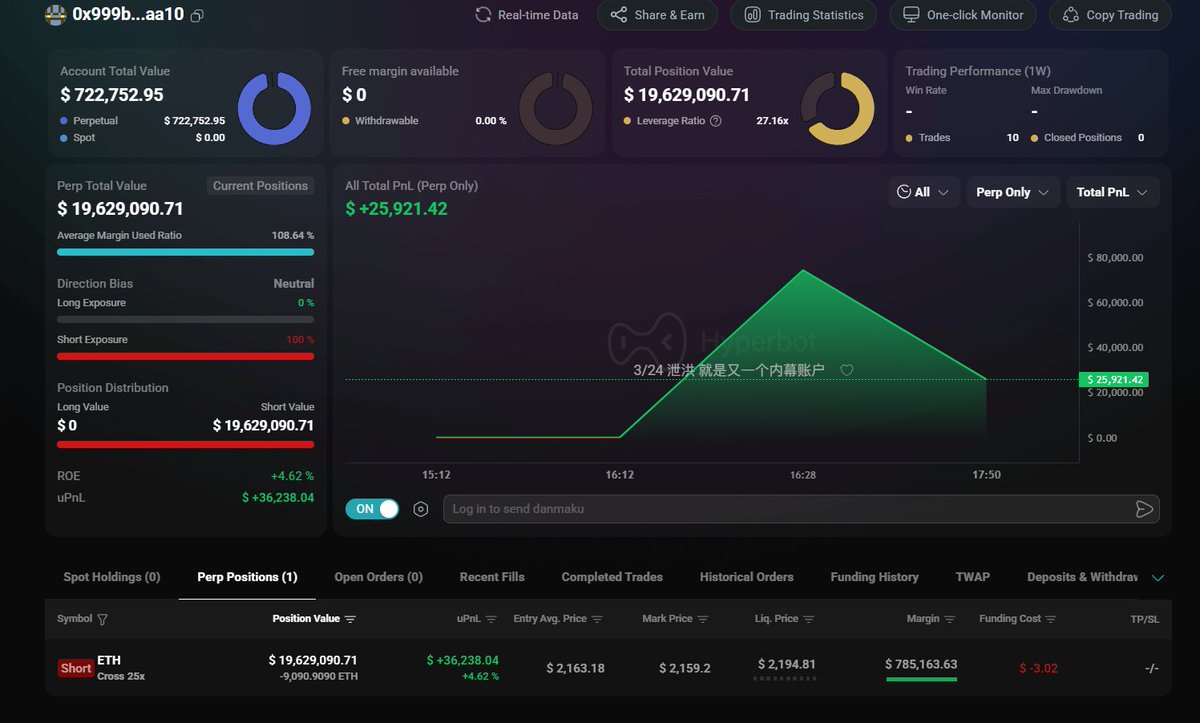This screenshot has width=1200, height=723.
Task: Open the Perp Only dropdown
Action: (x=1012, y=192)
